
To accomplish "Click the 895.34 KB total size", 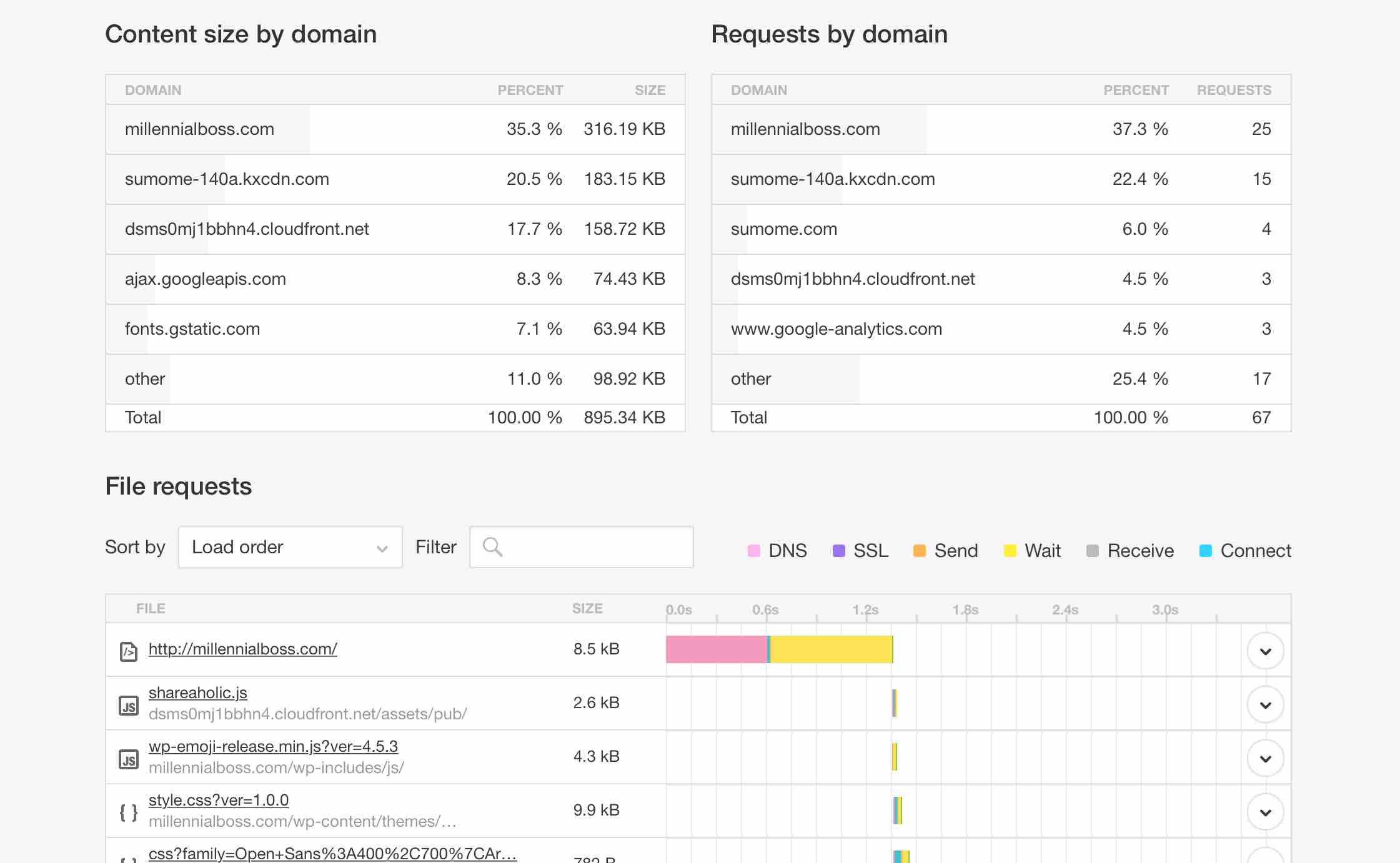I will pos(624,417).
